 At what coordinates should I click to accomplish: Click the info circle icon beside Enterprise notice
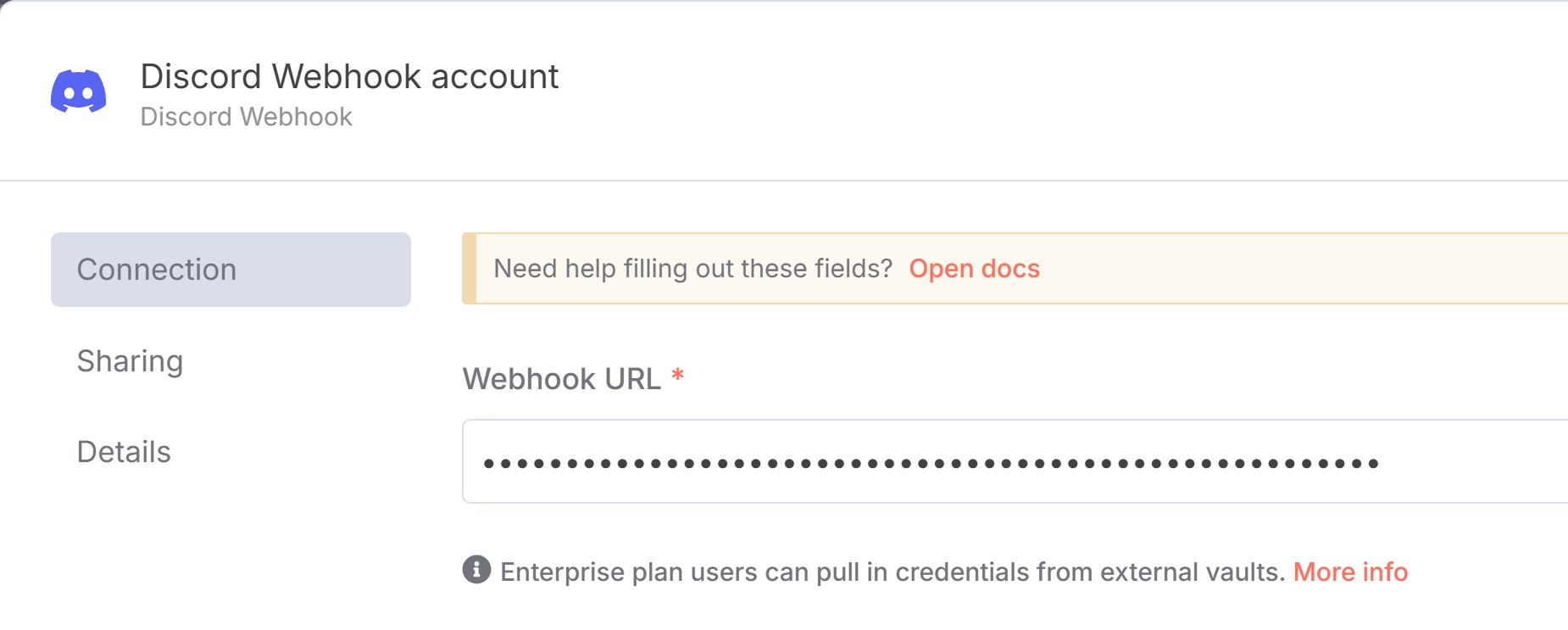(x=476, y=570)
